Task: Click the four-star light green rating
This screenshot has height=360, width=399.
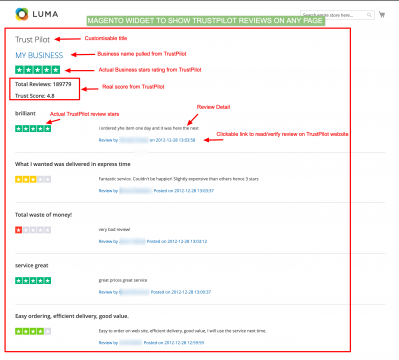Action: tap(33, 331)
